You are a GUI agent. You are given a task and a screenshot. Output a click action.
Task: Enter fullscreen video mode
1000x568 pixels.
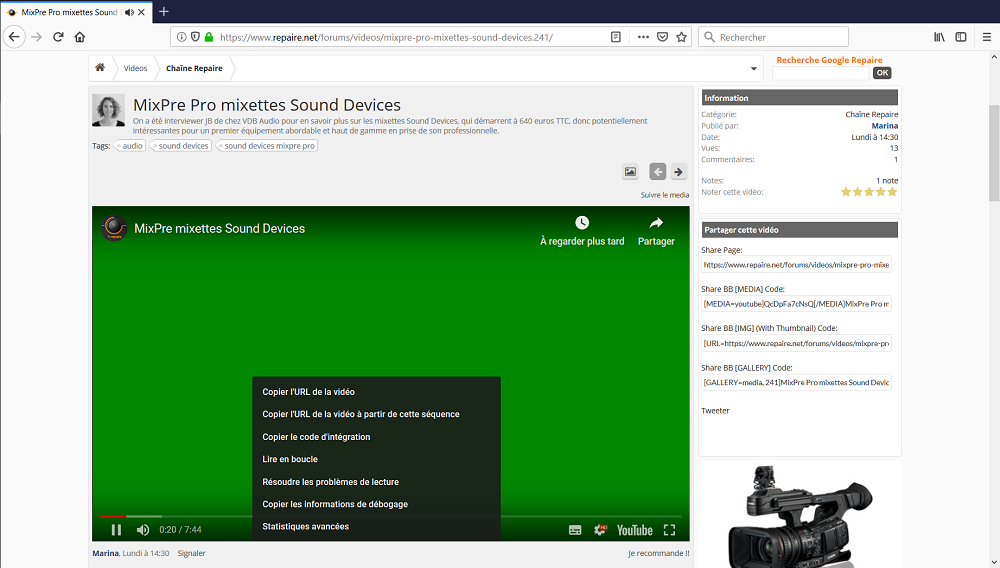[x=670, y=530]
